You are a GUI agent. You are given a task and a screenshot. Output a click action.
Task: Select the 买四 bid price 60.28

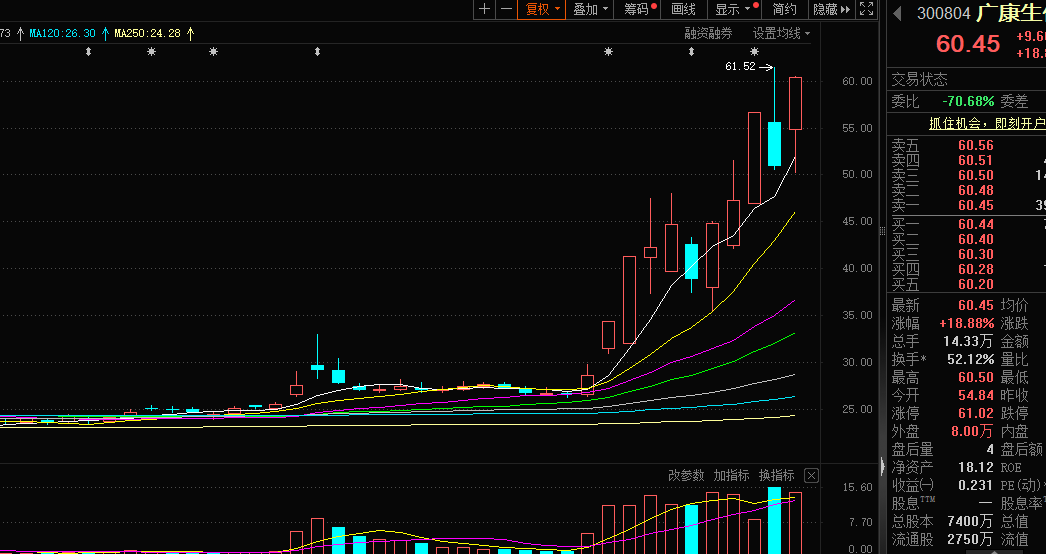[976, 269]
